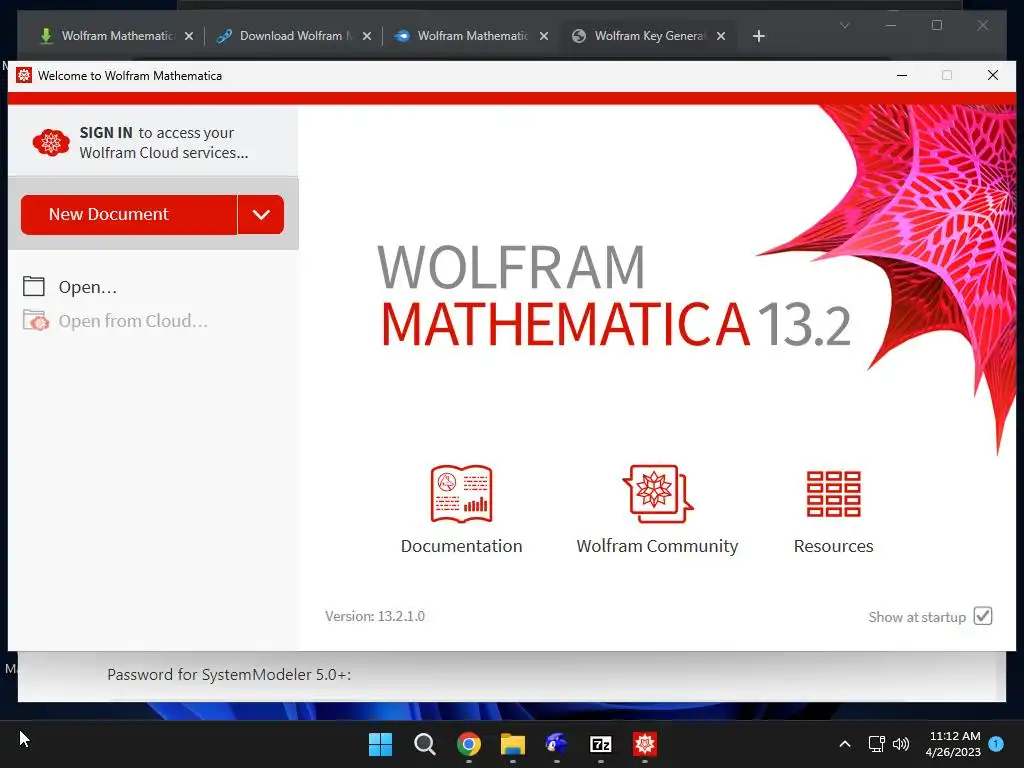Click the Documentation label
Image resolution: width=1024 pixels, height=768 pixels.
click(461, 546)
